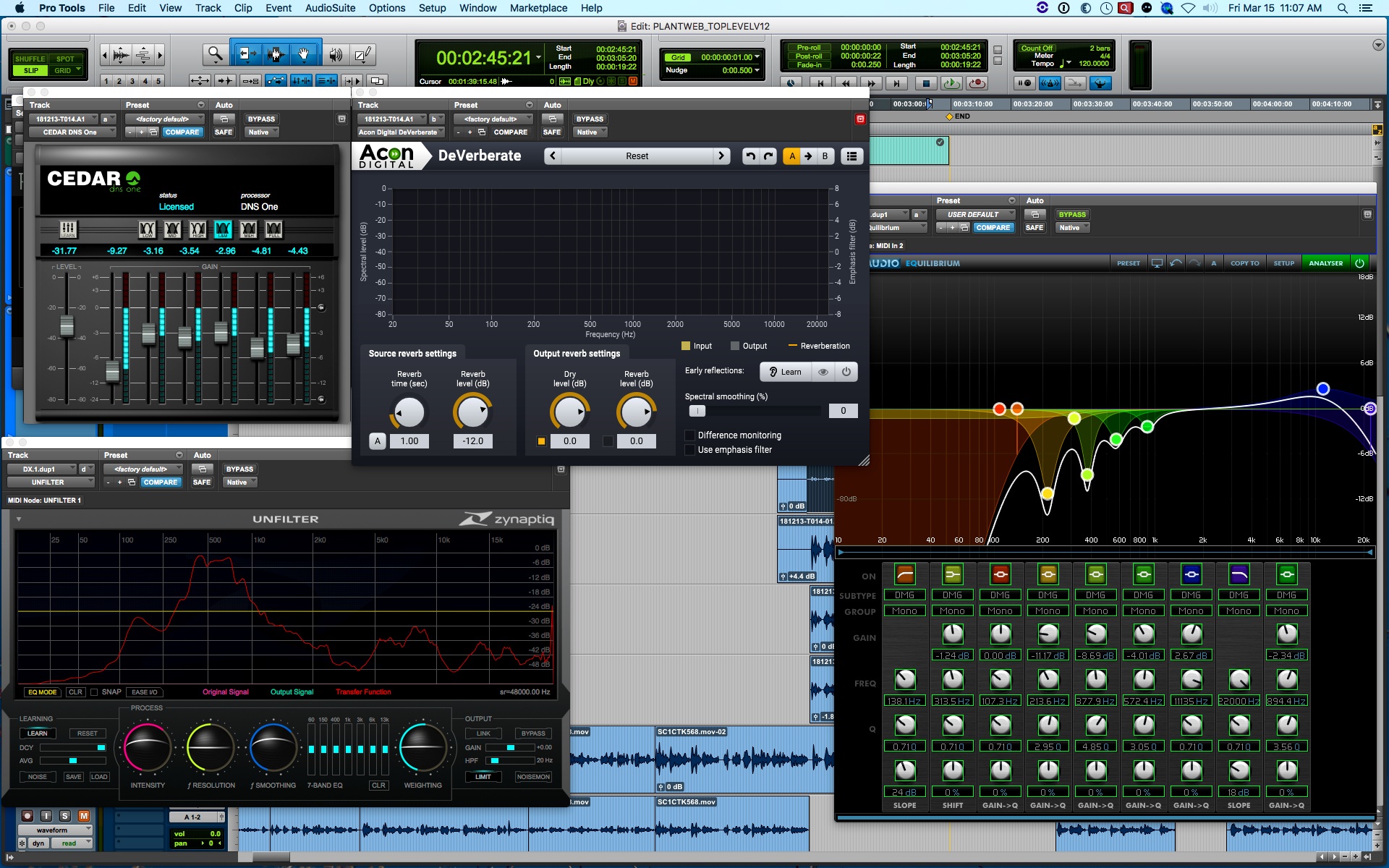Enable Use emphasis filter checkbox

(689, 450)
